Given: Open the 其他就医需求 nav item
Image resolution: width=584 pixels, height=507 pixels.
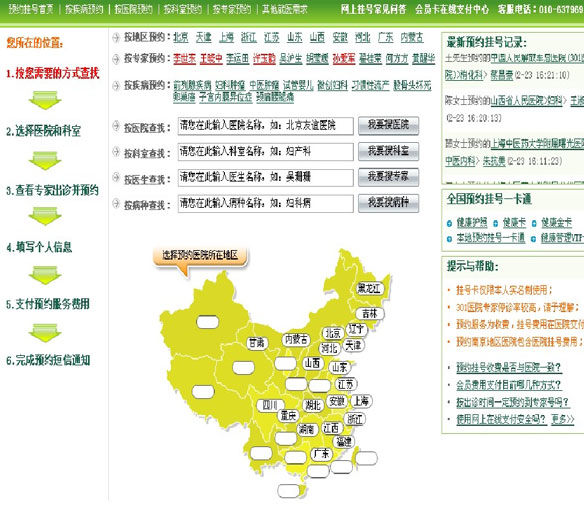Looking at the screenshot, I should [x=285, y=9].
